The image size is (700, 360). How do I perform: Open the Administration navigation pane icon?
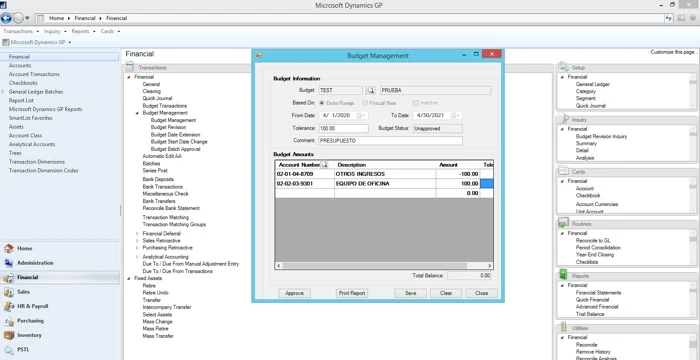8,263
